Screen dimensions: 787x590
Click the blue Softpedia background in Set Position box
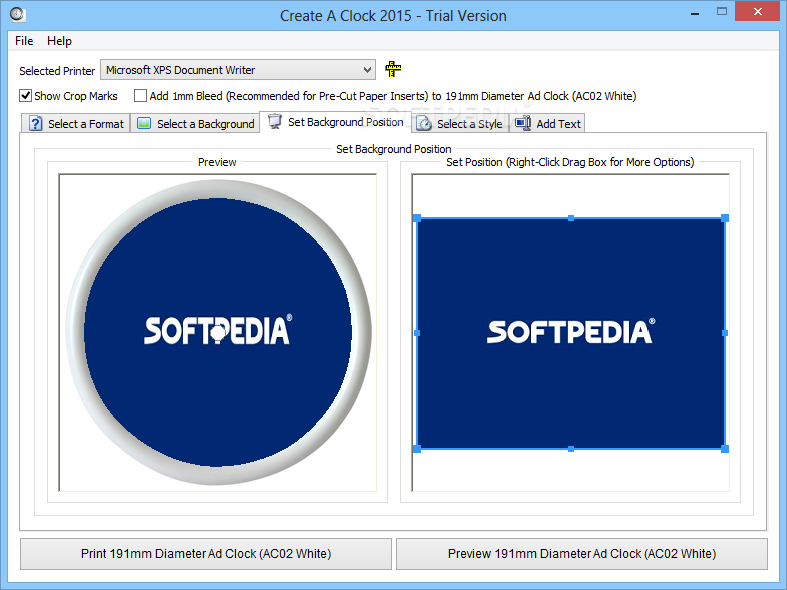[x=571, y=334]
